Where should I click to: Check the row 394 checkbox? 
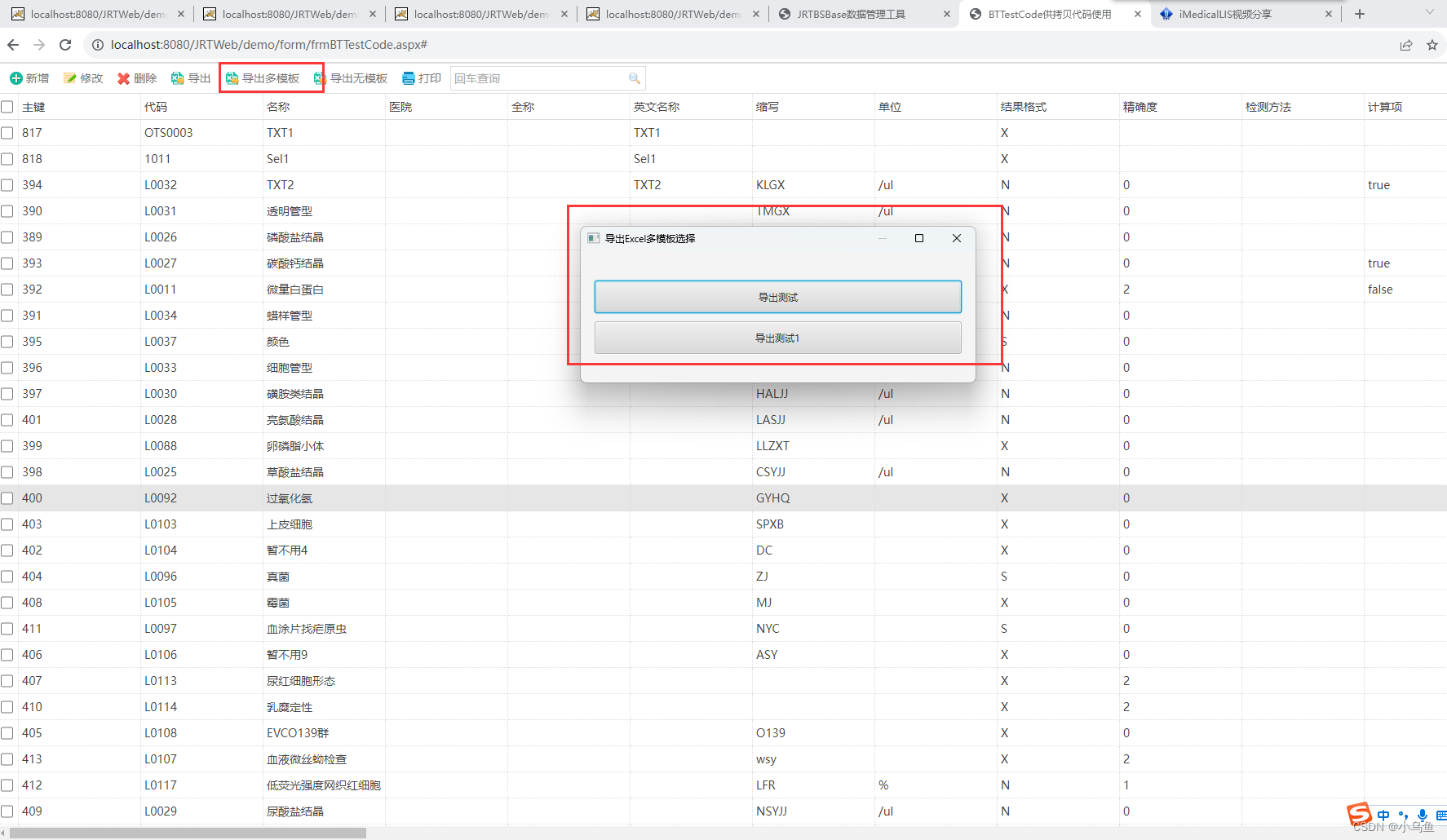7,185
